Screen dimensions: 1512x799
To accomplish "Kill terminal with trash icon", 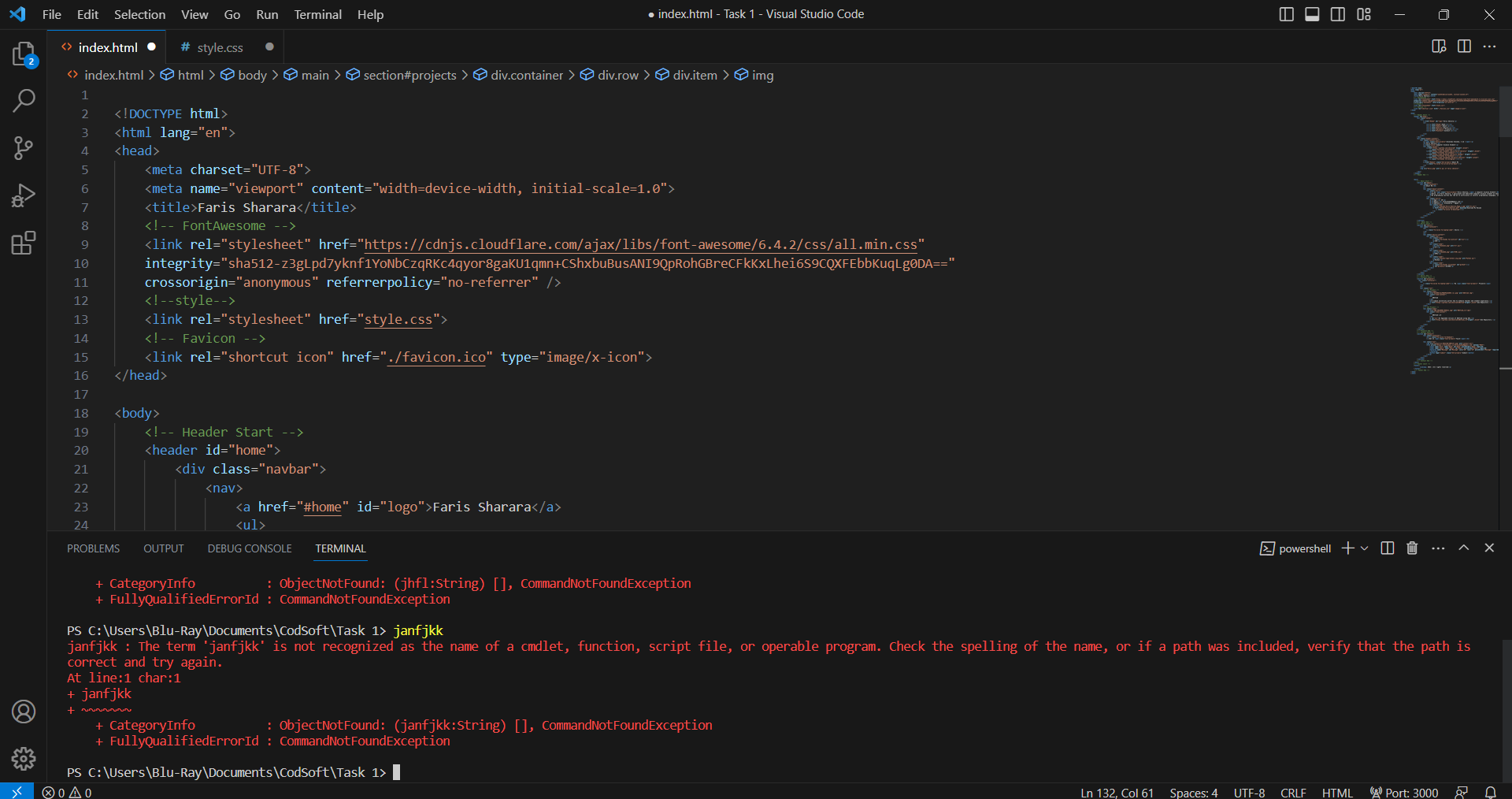I will [x=1412, y=548].
